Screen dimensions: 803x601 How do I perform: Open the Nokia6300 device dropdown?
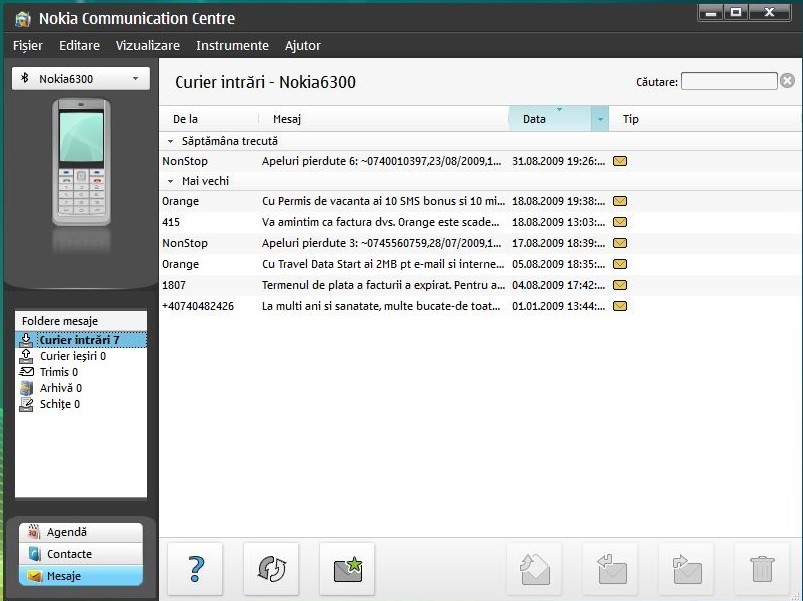[x=81, y=79]
